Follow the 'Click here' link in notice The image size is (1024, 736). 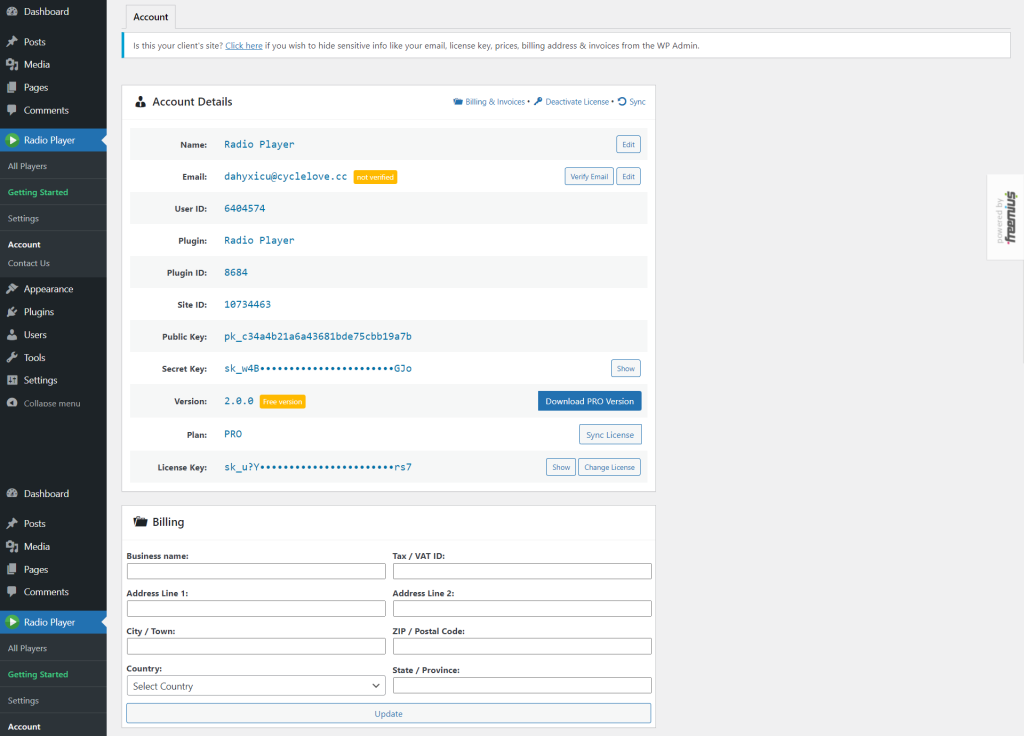244,46
